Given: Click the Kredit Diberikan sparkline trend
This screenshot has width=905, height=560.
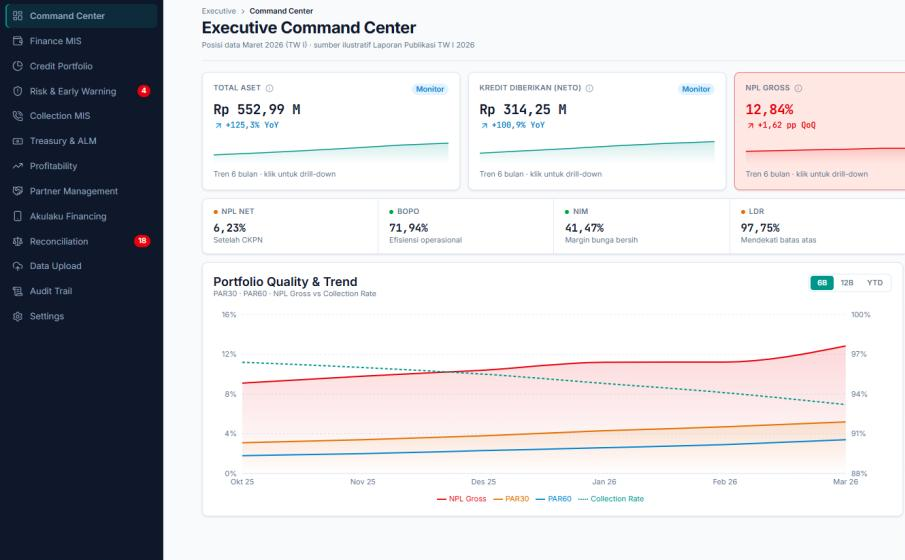Looking at the screenshot, I should click(x=597, y=151).
